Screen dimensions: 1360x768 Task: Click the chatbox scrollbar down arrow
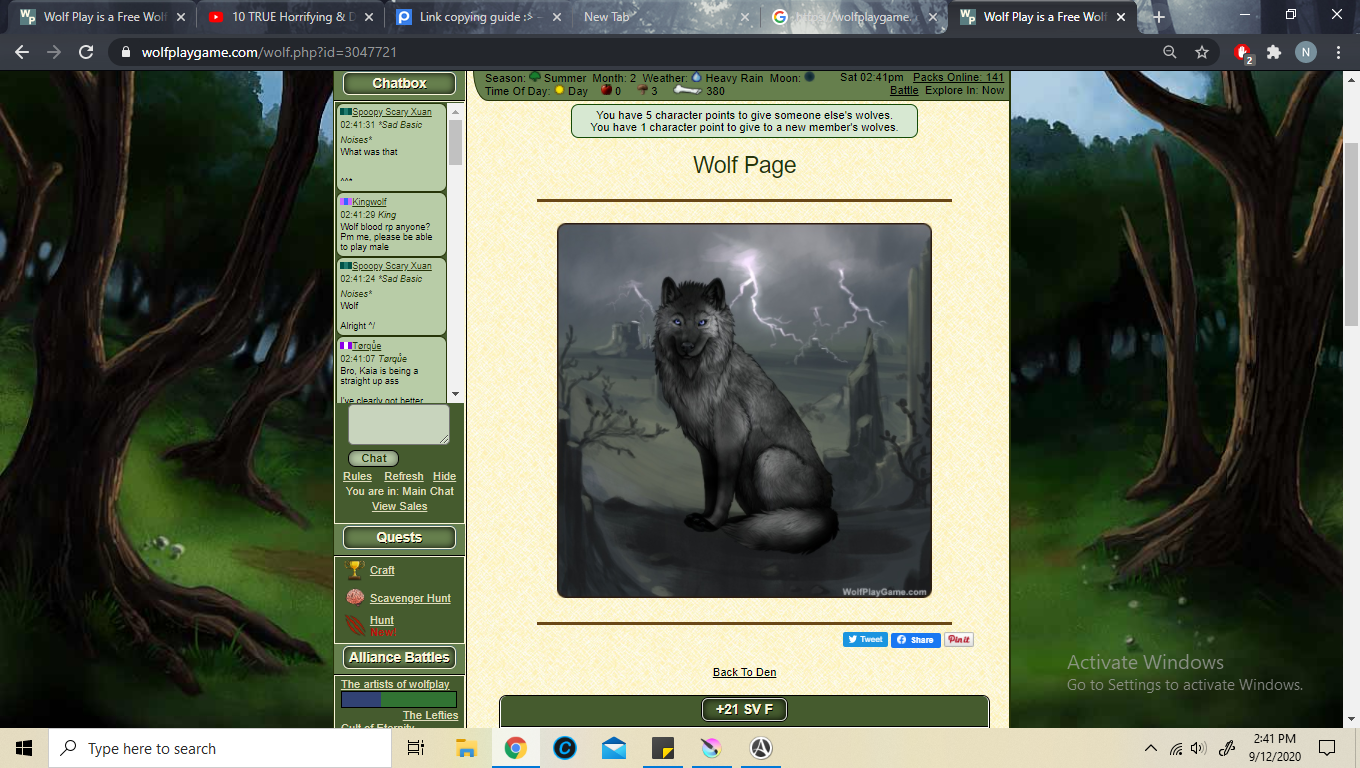click(x=455, y=395)
